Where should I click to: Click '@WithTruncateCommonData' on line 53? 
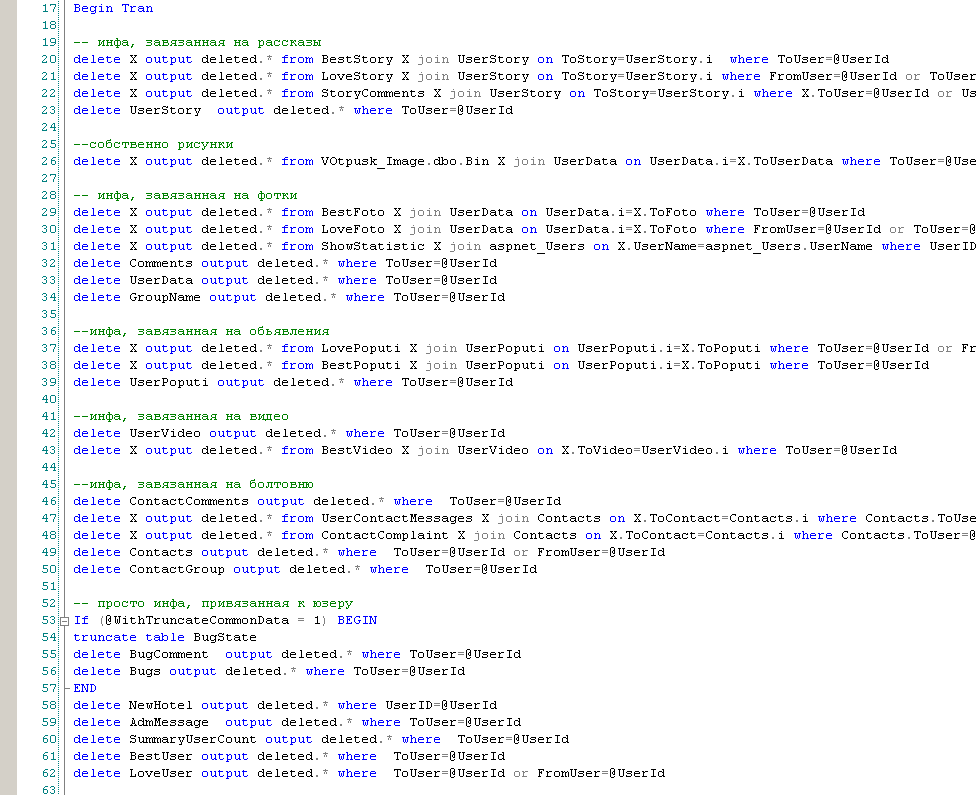(197, 621)
